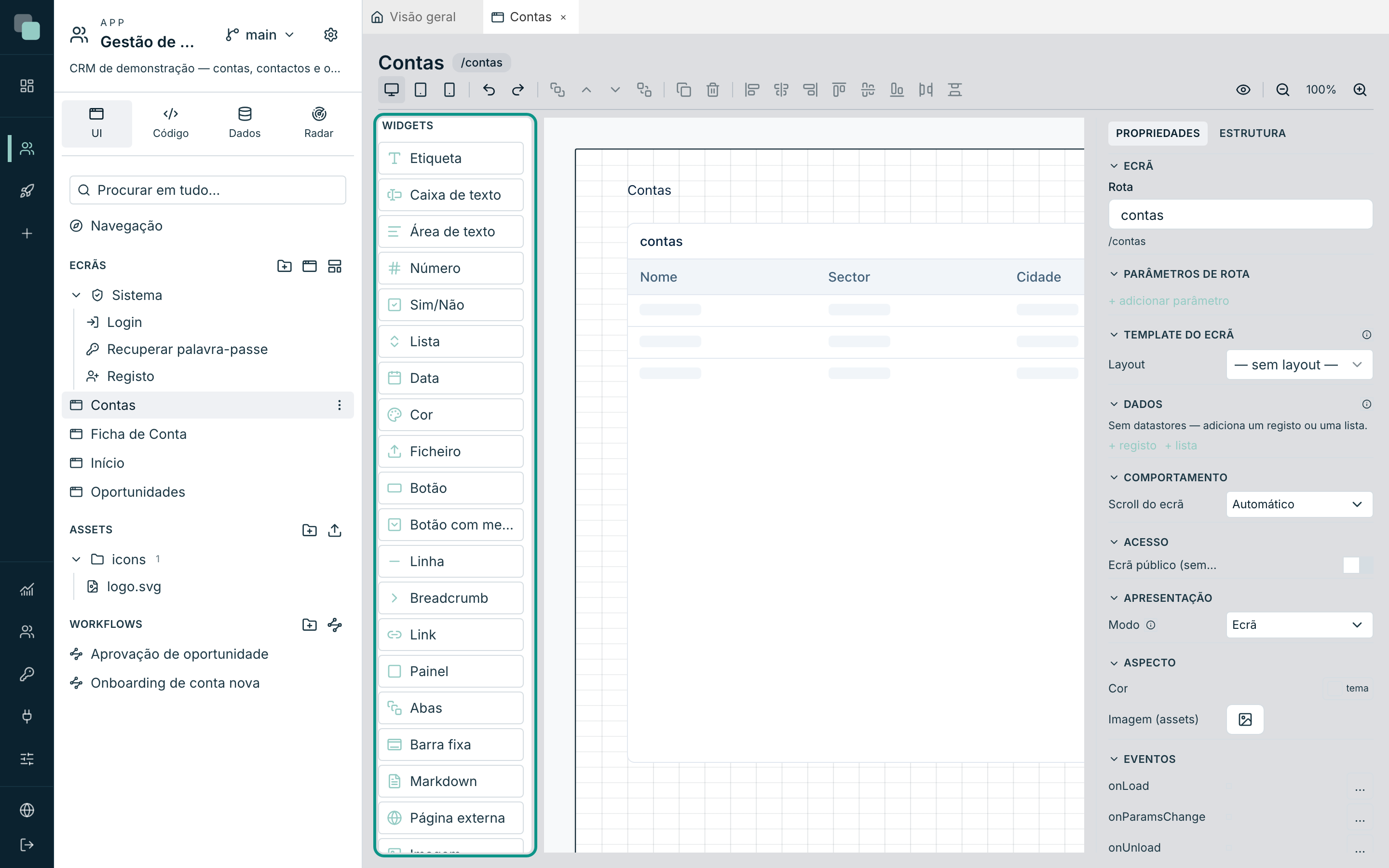The width and height of the screenshot is (1389, 868).
Task: Collapse the icons assets folder
Action: (76, 559)
